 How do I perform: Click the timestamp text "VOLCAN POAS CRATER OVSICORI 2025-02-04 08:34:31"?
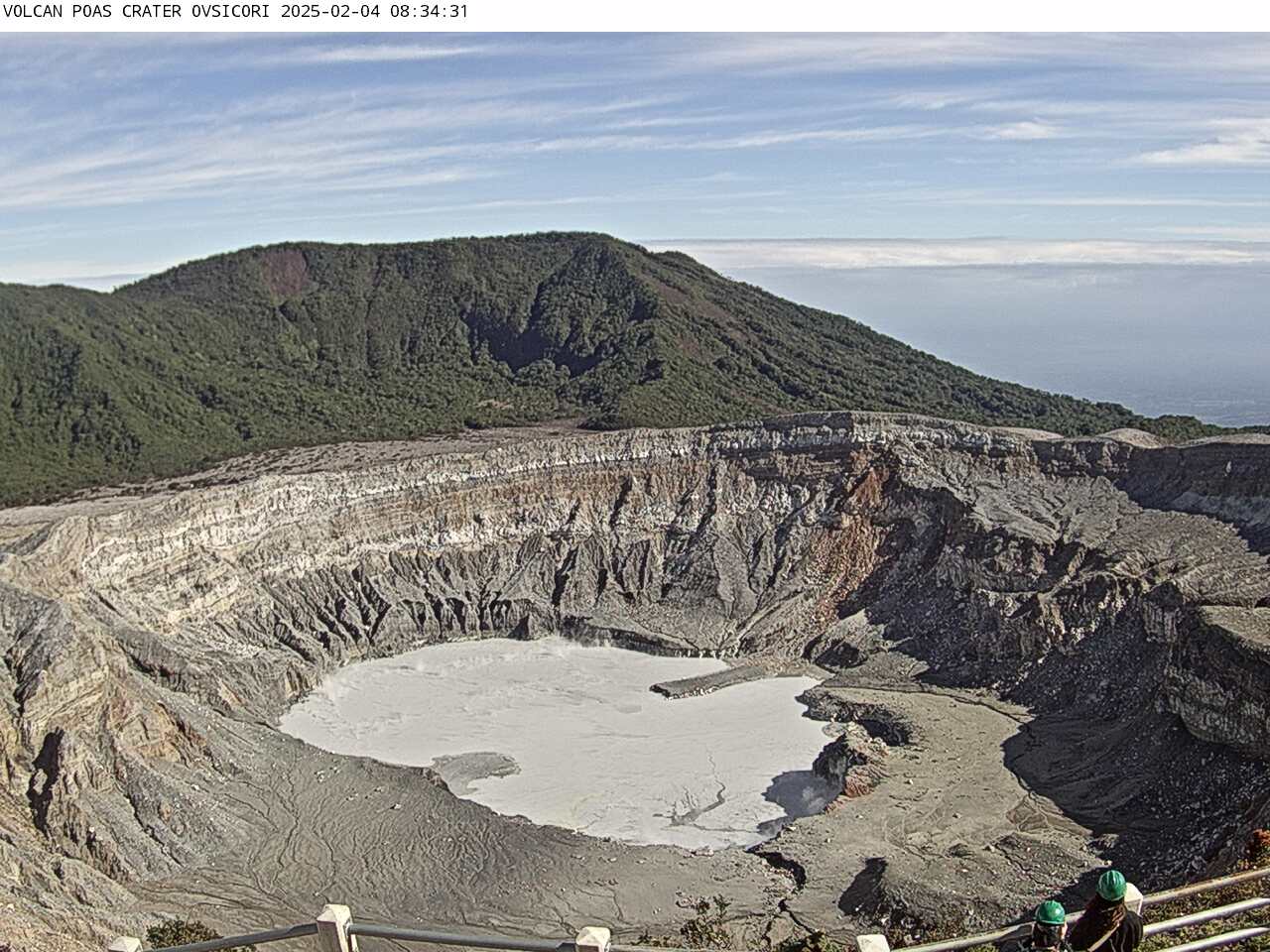click(x=236, y=12)
